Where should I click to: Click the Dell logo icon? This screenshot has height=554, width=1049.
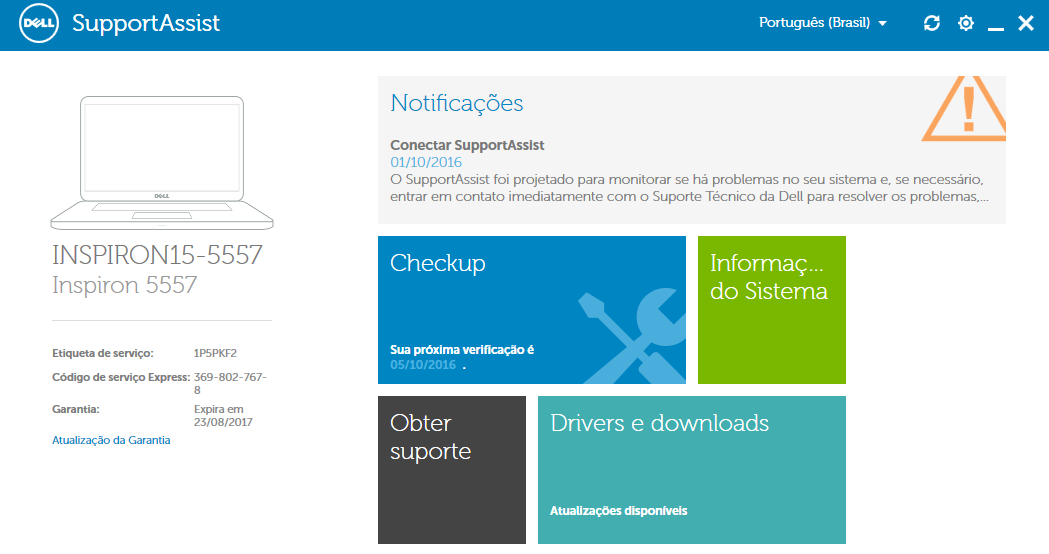[39, 23]
